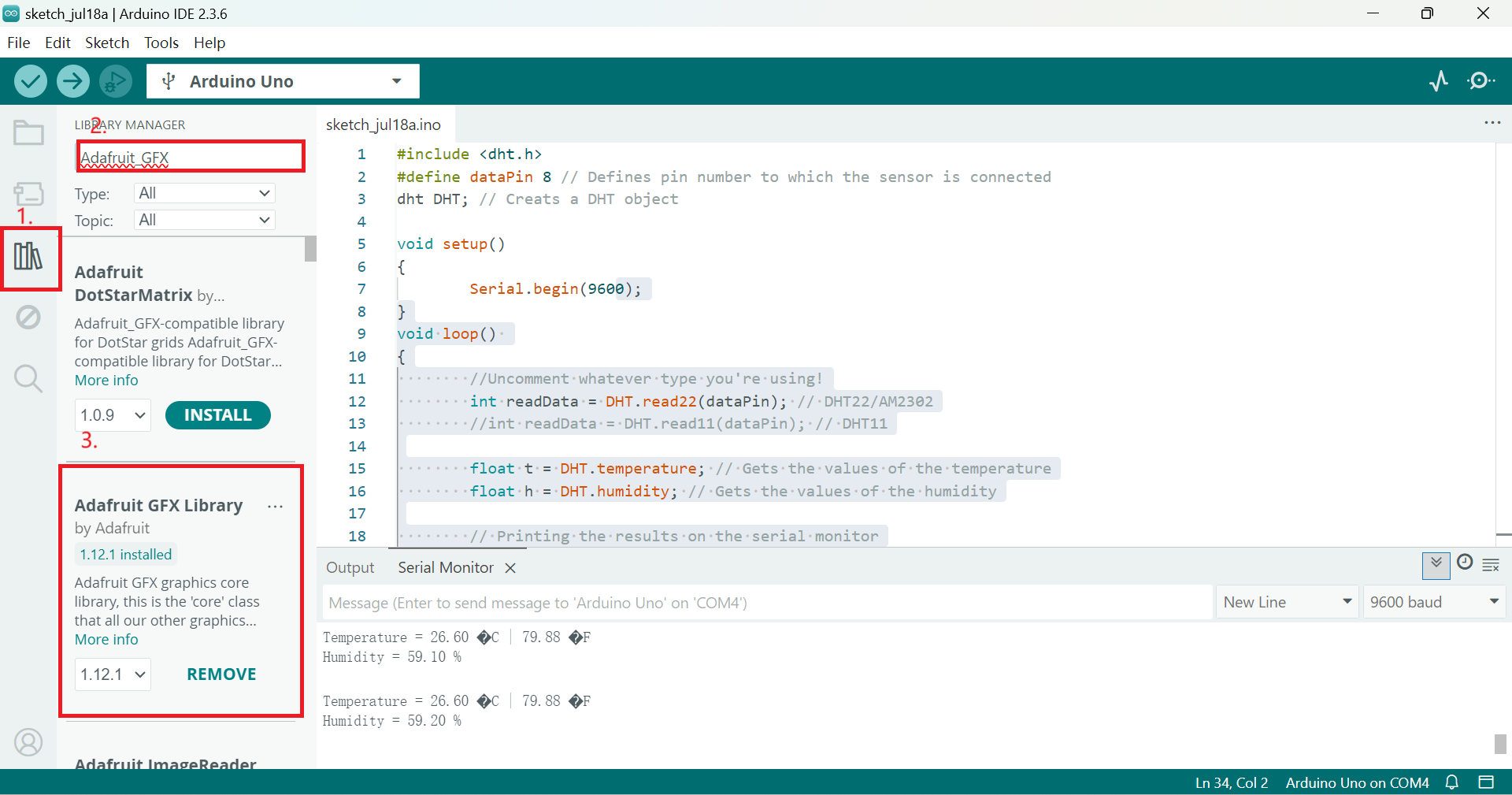Screen dimensions: 1512x795
Task: Switch to the Output tab
Action: coord(350,567)
